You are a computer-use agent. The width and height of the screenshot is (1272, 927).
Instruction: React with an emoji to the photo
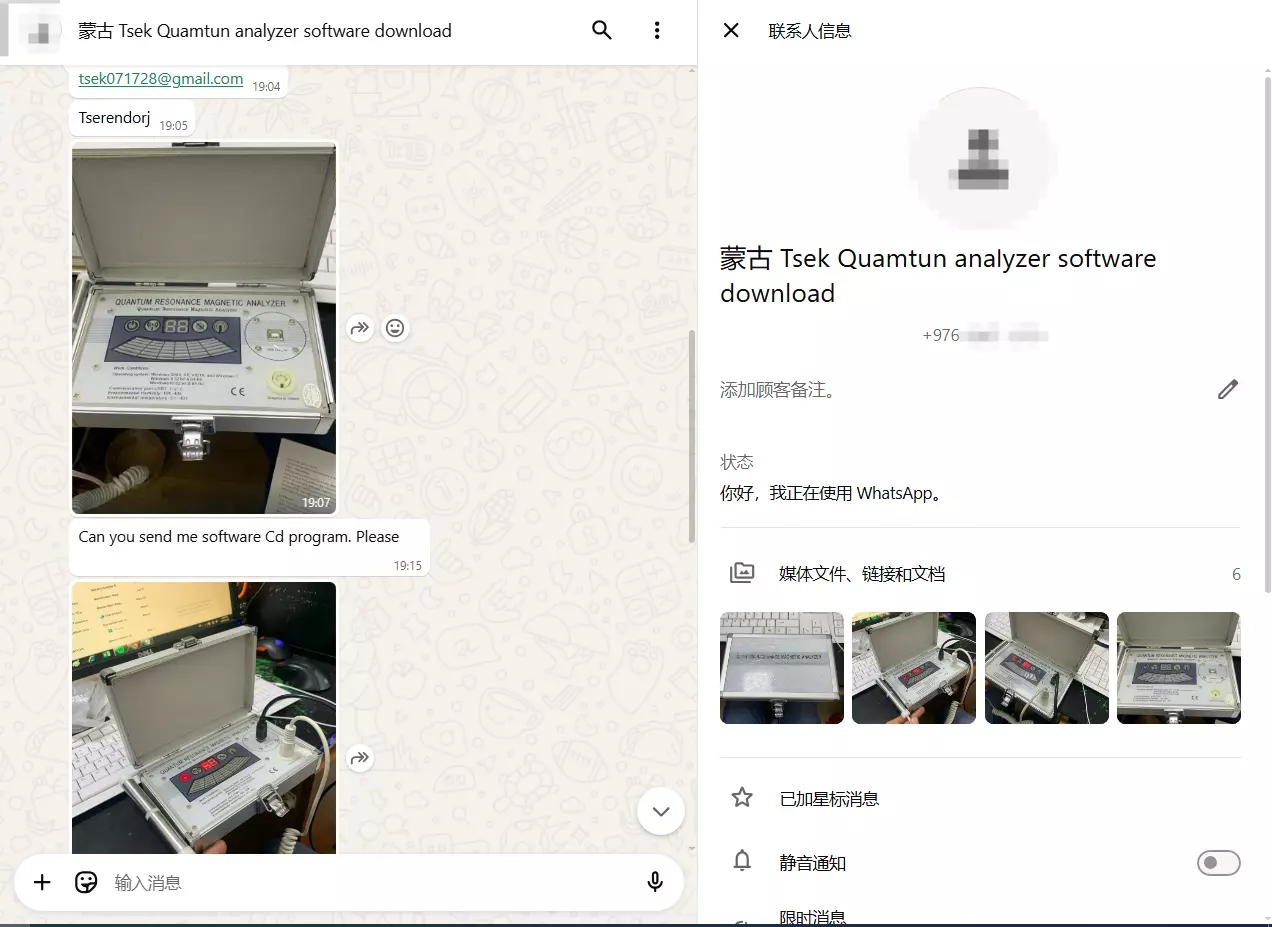tap(395, 327)
